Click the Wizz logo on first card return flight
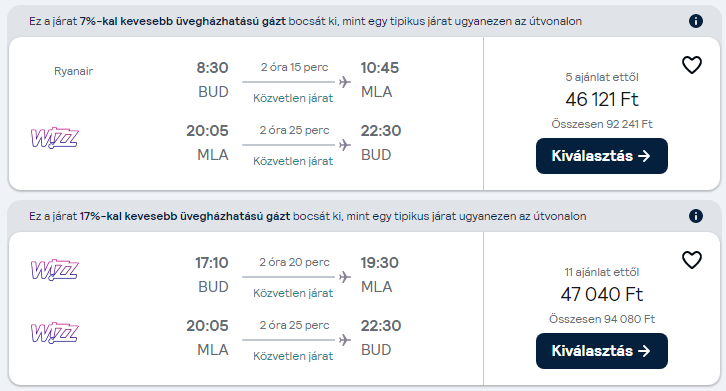 coord(55,138)
